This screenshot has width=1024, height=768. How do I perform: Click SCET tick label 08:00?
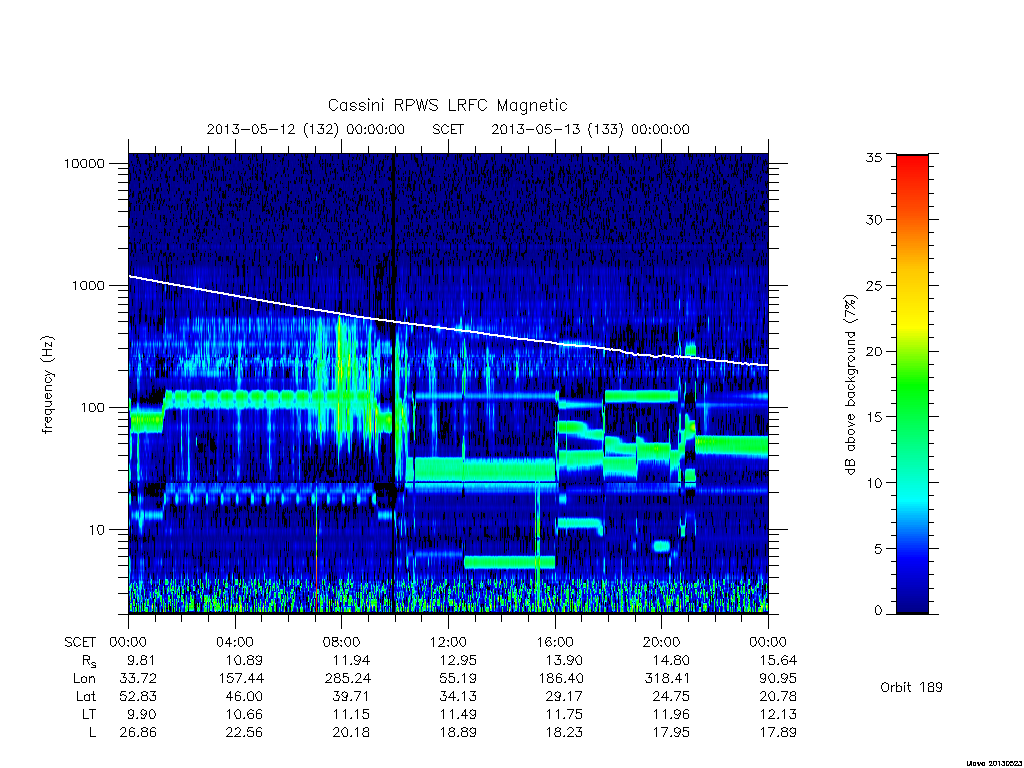341,642
